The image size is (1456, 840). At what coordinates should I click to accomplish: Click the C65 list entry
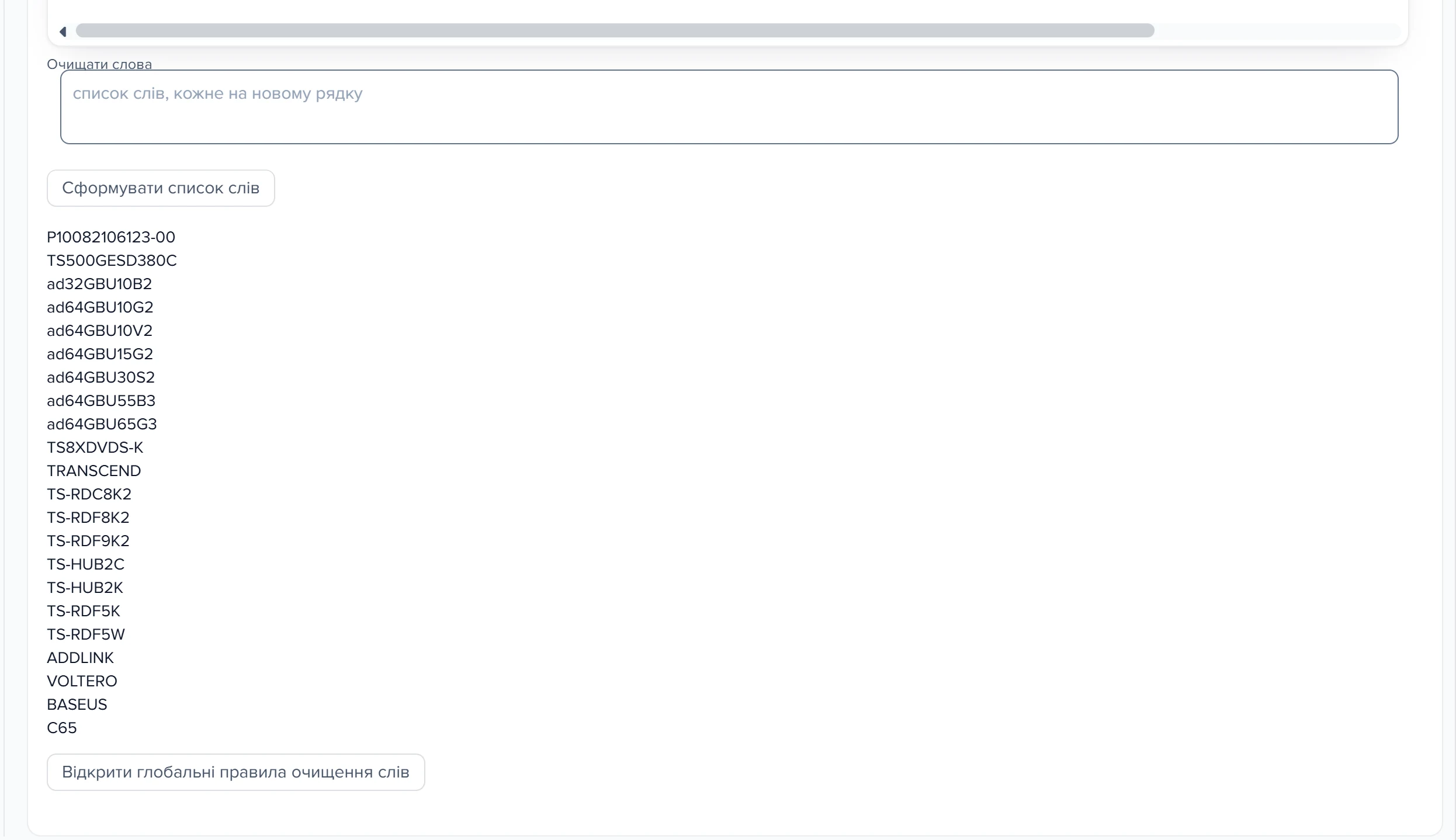62,728
